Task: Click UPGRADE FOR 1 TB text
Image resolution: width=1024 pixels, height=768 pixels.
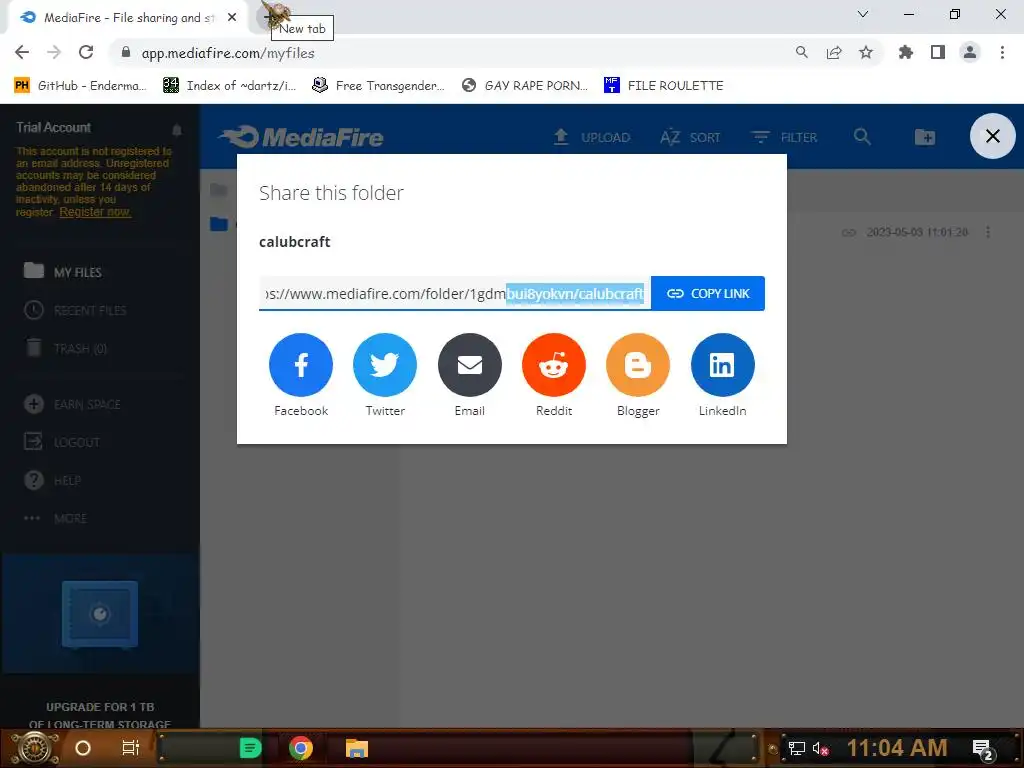Action: pyautogui.click(x=100, y=707)
